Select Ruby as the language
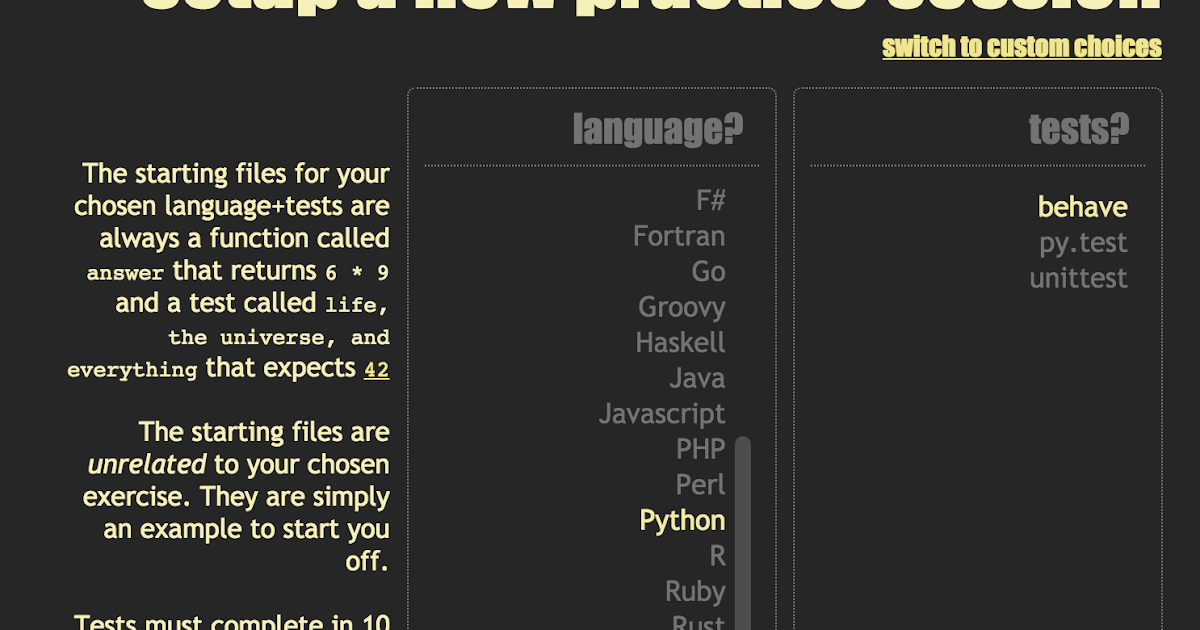1200x630 pixels. click(x=694, y=591)
